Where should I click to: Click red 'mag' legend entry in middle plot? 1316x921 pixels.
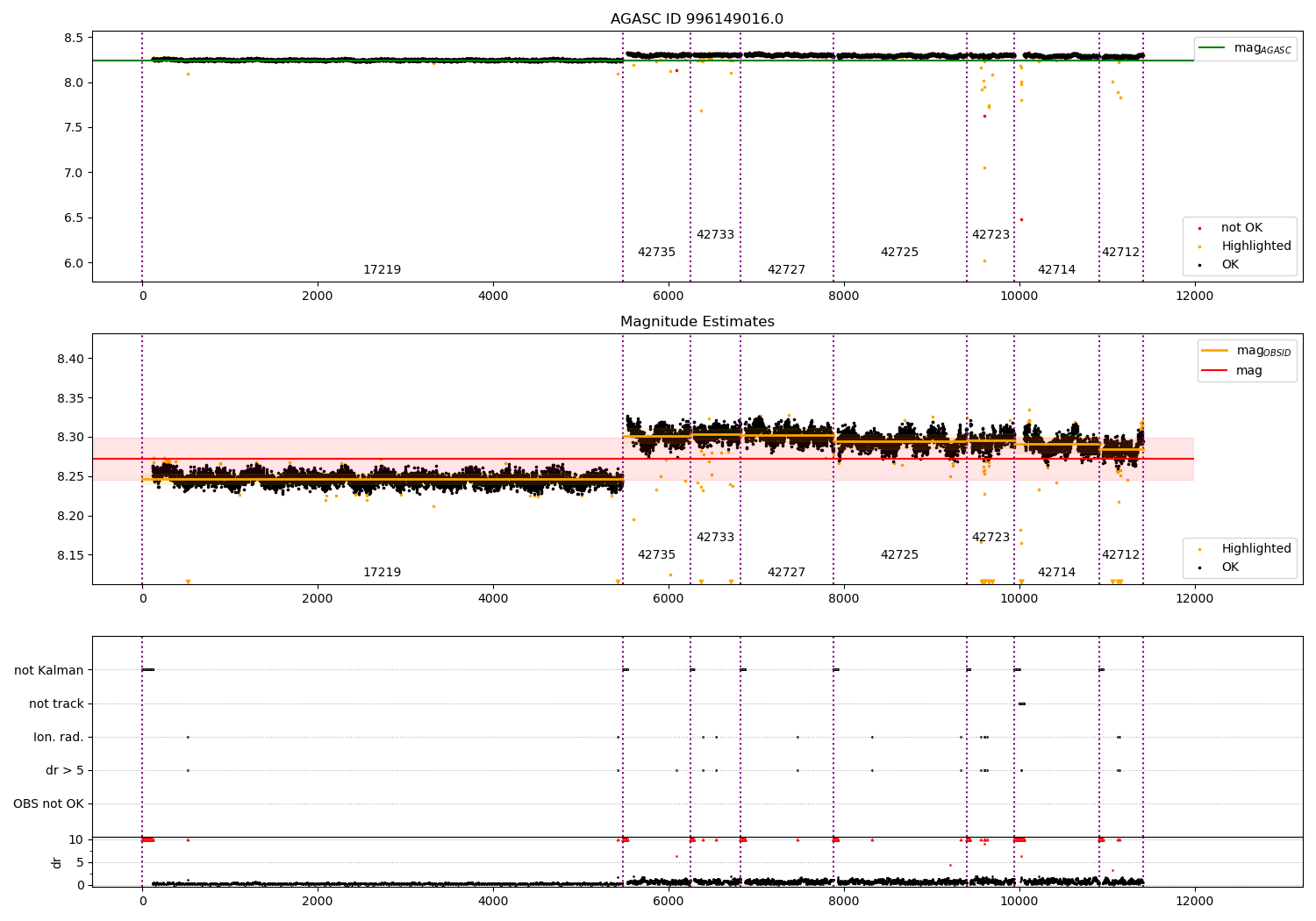click(1232, 371)
